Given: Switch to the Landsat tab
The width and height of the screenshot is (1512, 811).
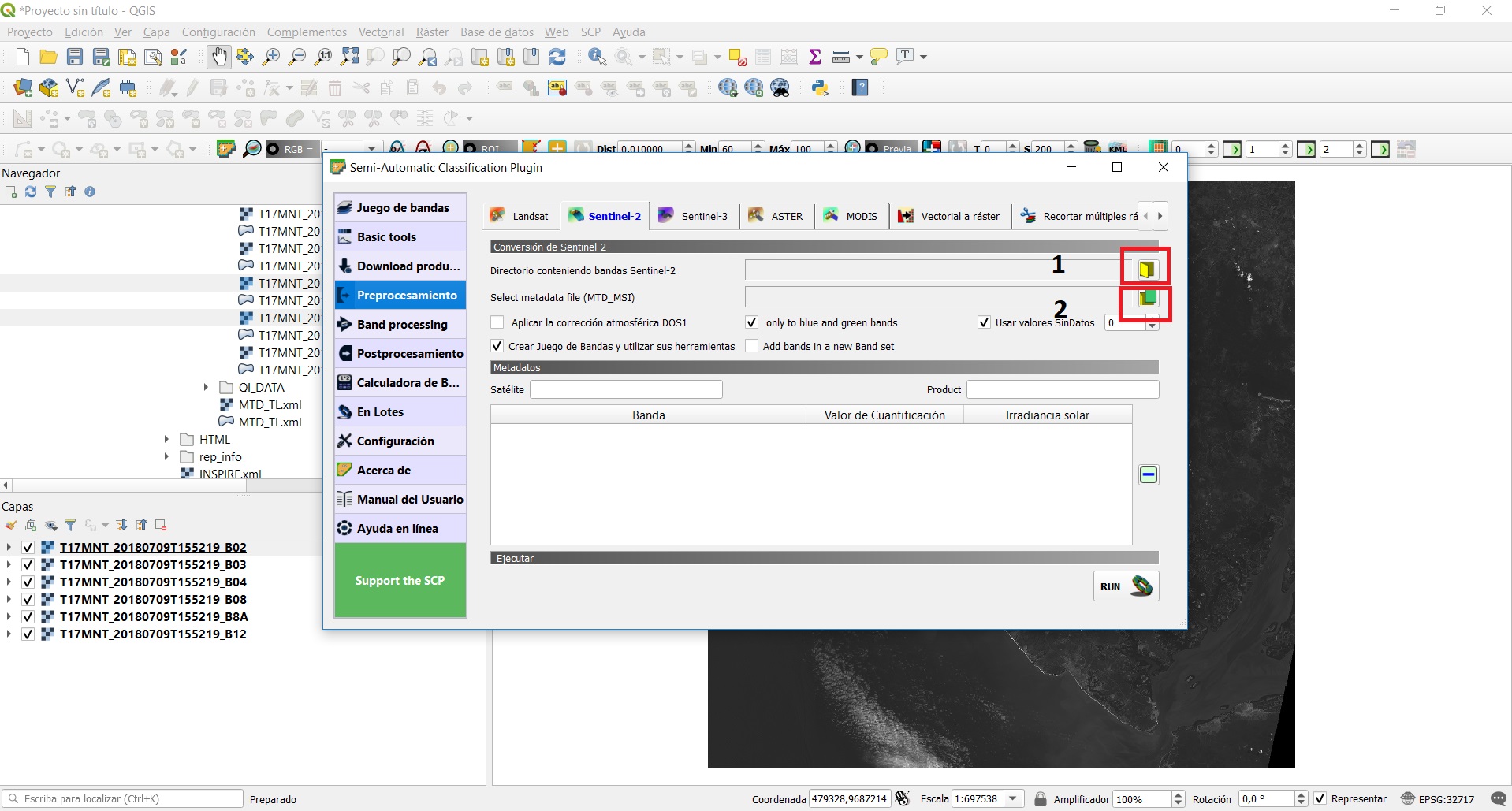Looking at the screenshot, I should tap(520, 216).
